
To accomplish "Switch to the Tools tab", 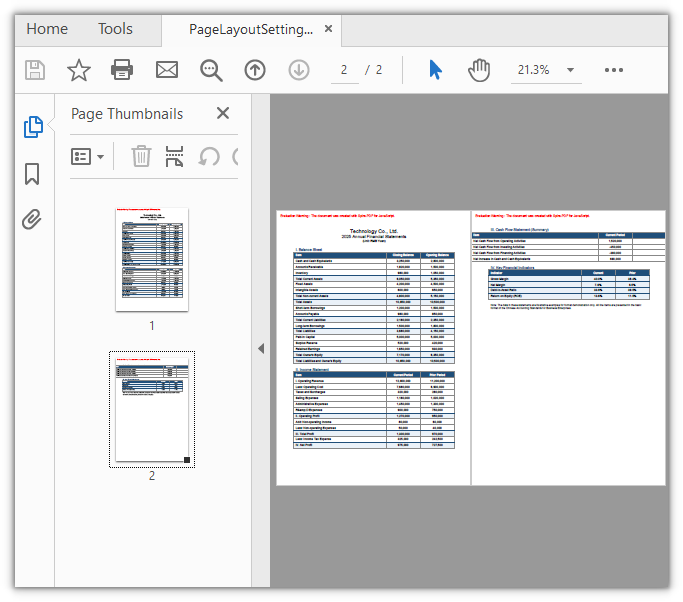I will click(x=115, y=29).
